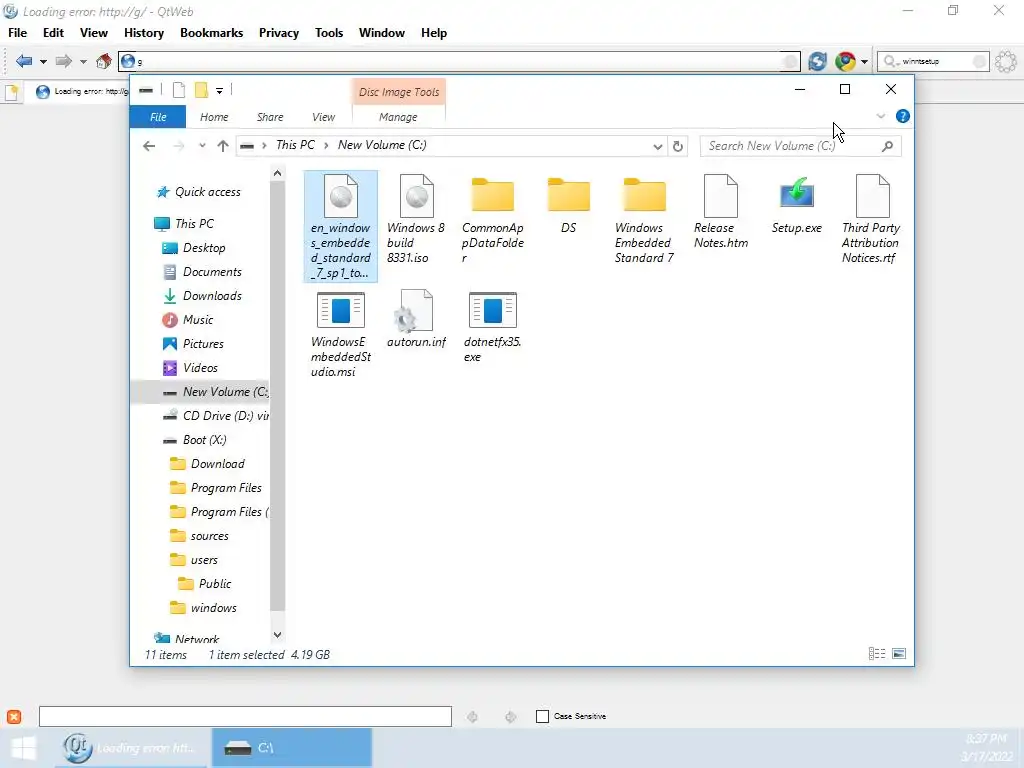Open Program Files folder in navigation pane

coord(216,488)
